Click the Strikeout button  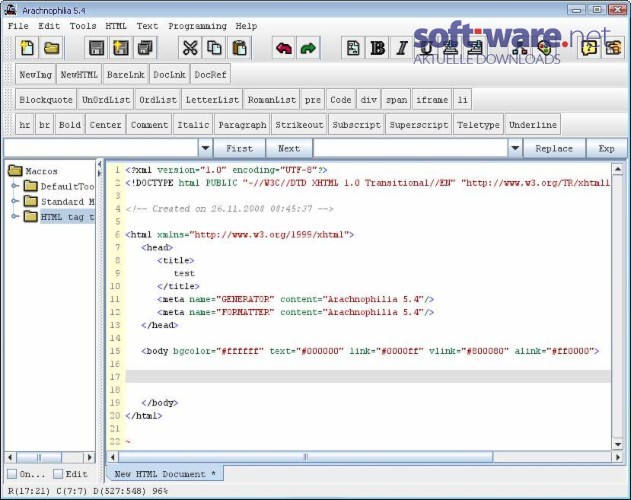(299, 124)
